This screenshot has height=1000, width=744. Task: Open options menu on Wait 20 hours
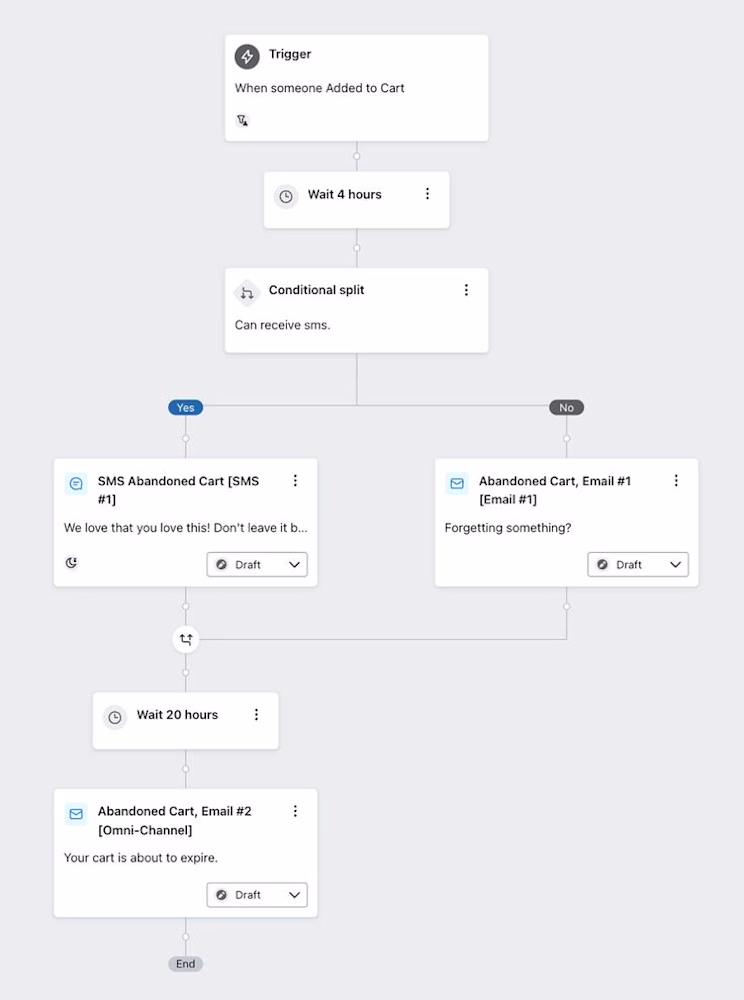(256, 714)
